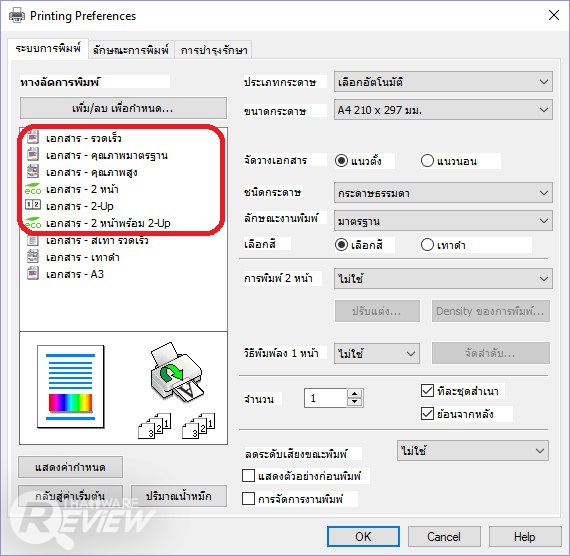This screenshot has height=556, width=570.
Task: Select แนวตั้ง portrait orientation radio
Action: tap(341, 160)
